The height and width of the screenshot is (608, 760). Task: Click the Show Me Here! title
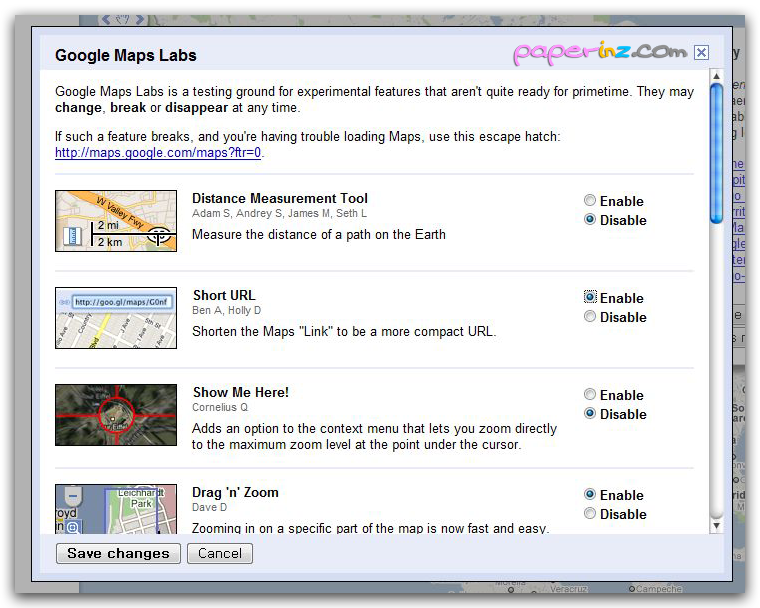(241, 392)
